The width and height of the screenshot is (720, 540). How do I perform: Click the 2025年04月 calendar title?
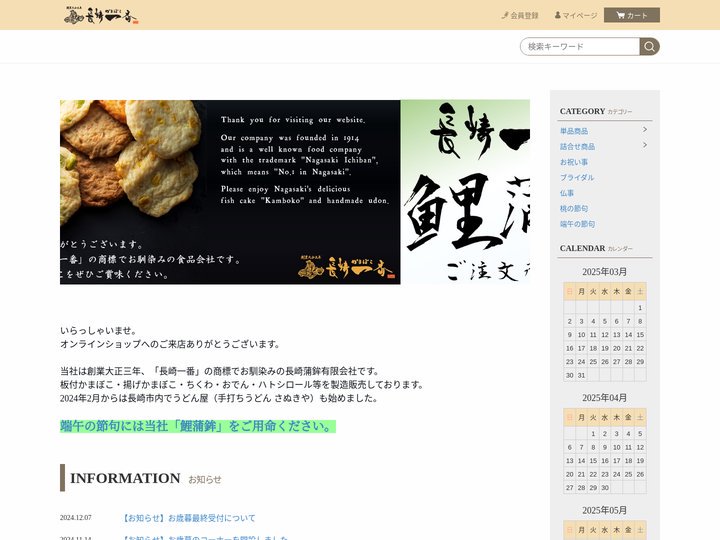tap(604, 398)
